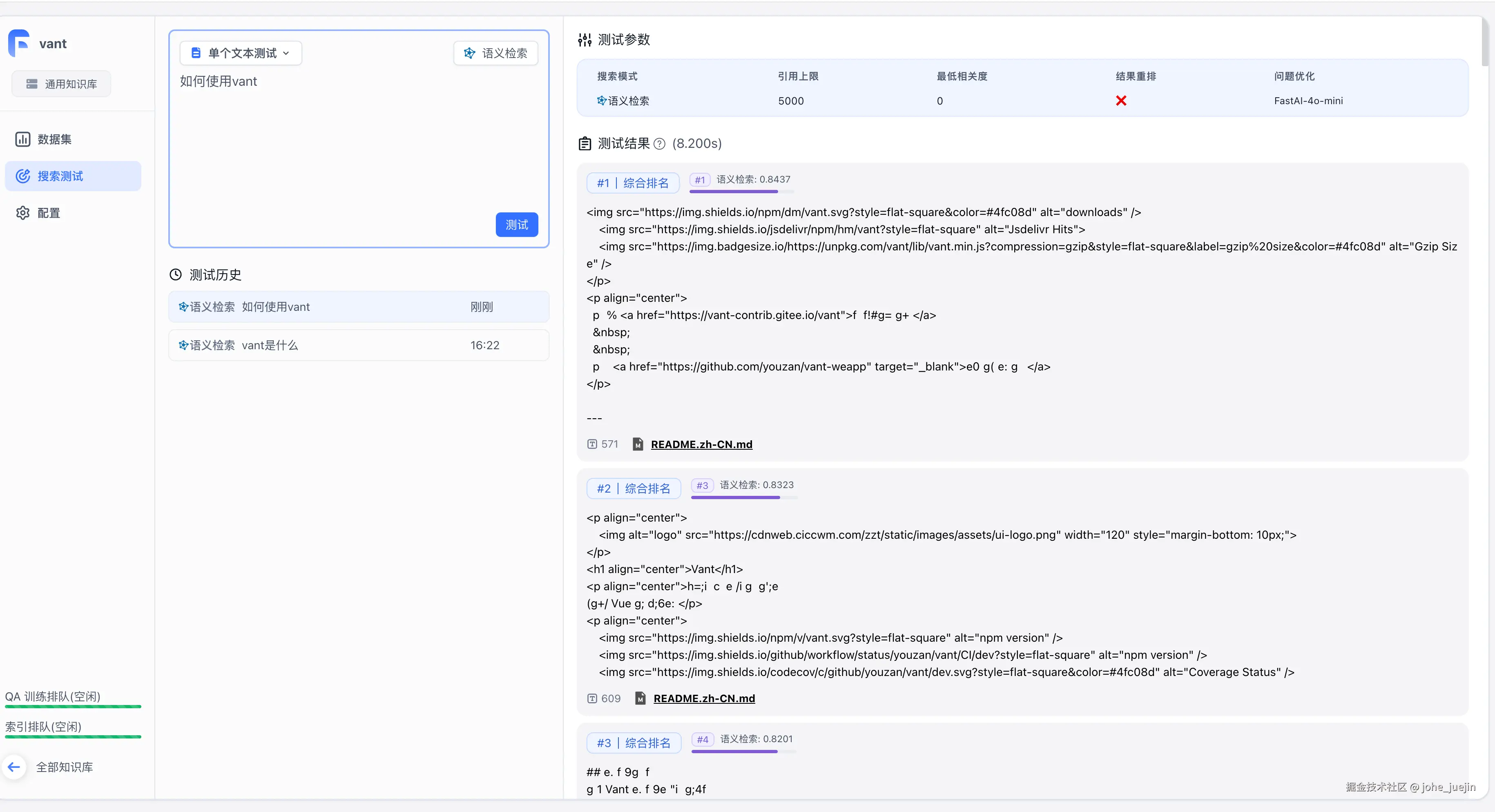The width and height of the screenshot is (1495, 812).
Task: Click the 配置 settings gear icon
Action: click(22, 213)
